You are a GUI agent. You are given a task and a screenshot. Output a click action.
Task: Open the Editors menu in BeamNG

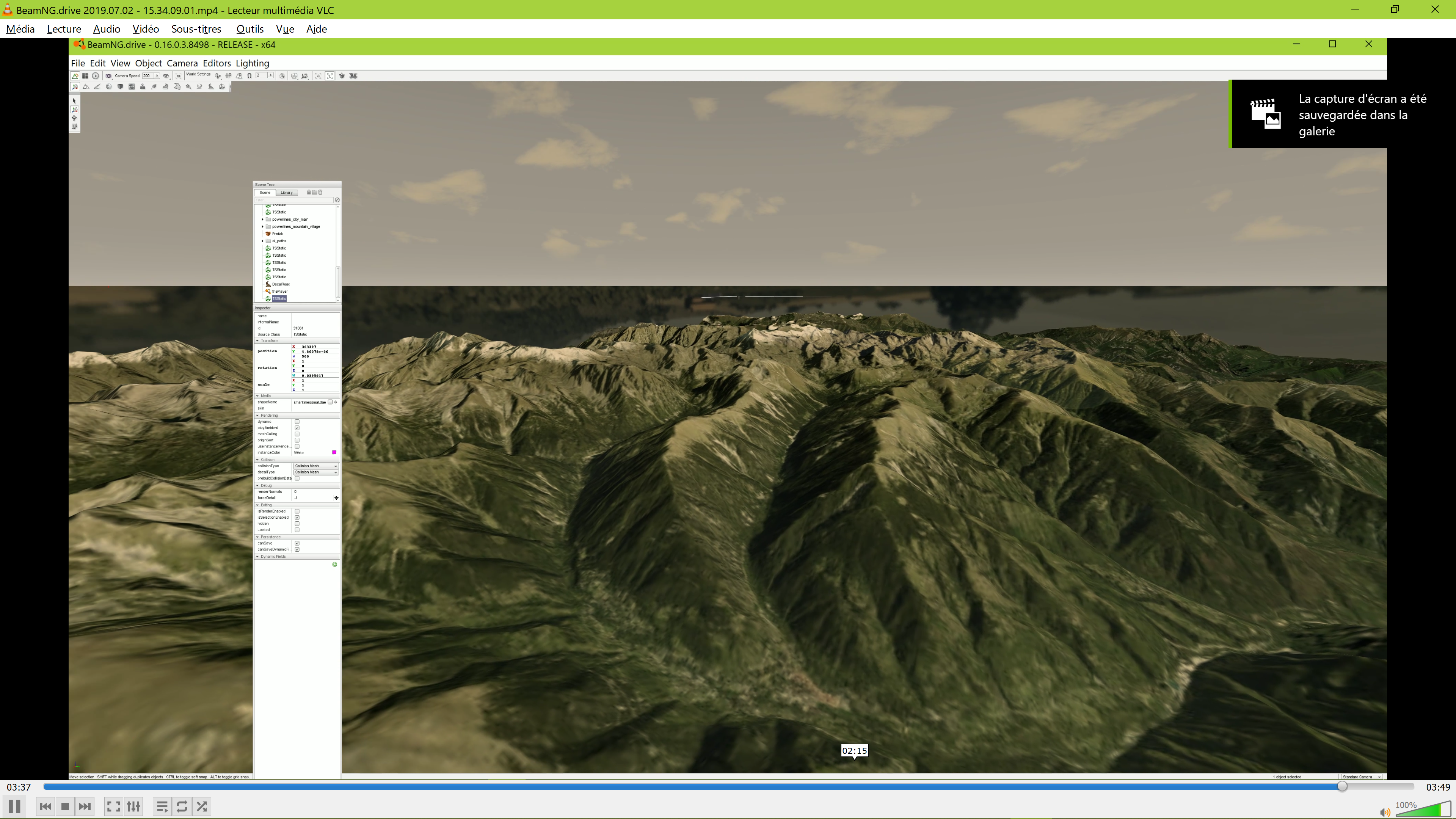(217, 63)
